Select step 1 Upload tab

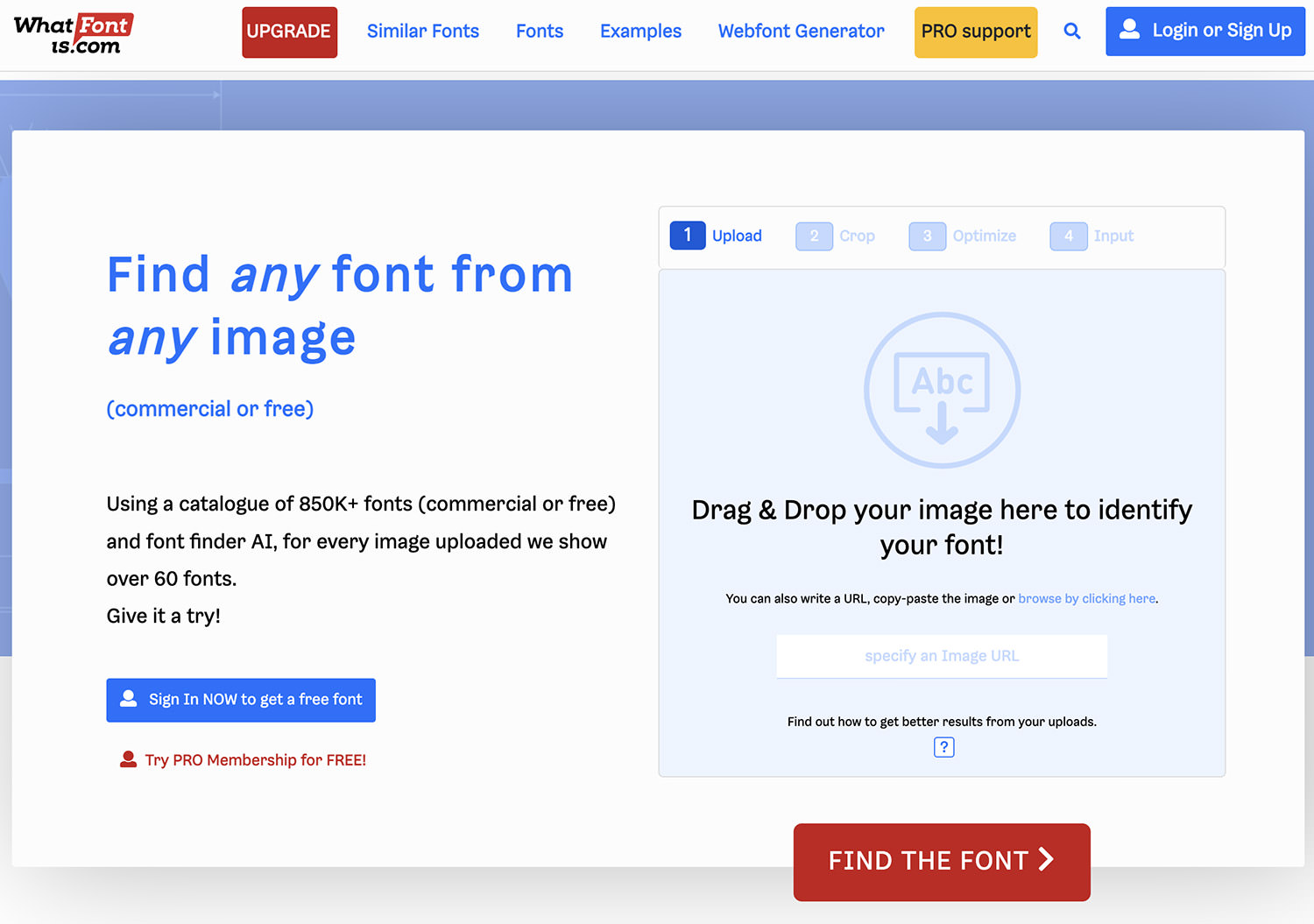[717, 236]
